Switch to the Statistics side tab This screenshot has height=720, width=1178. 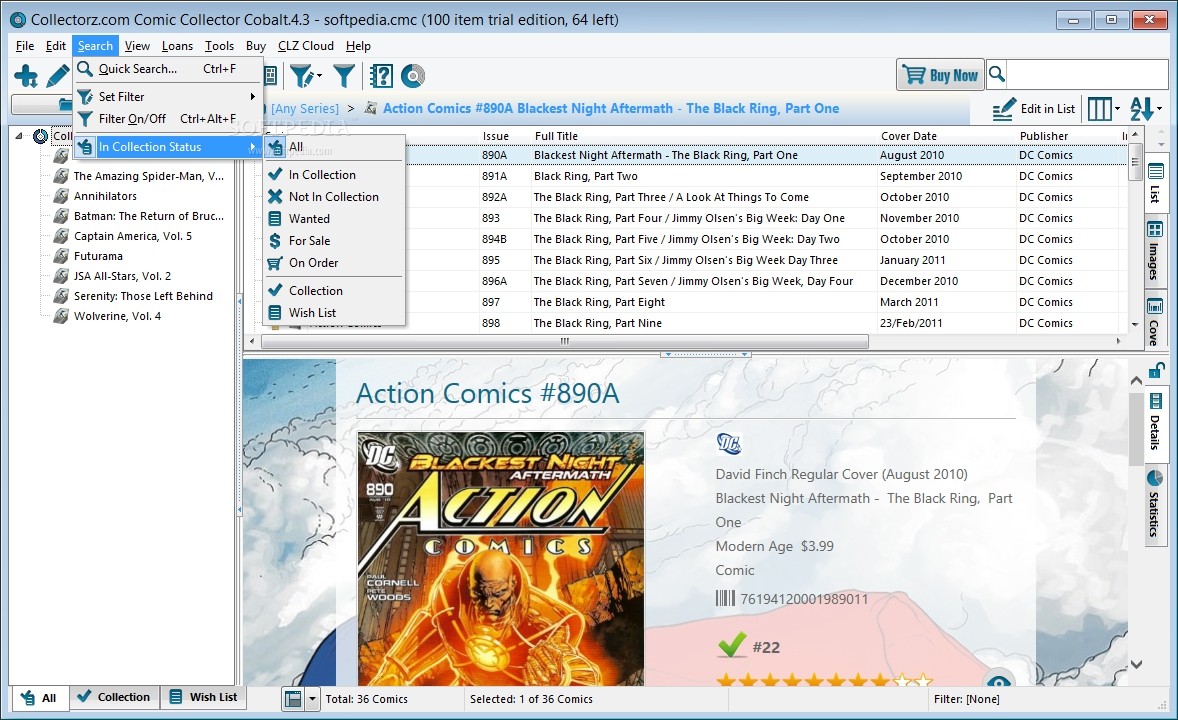1155,505
